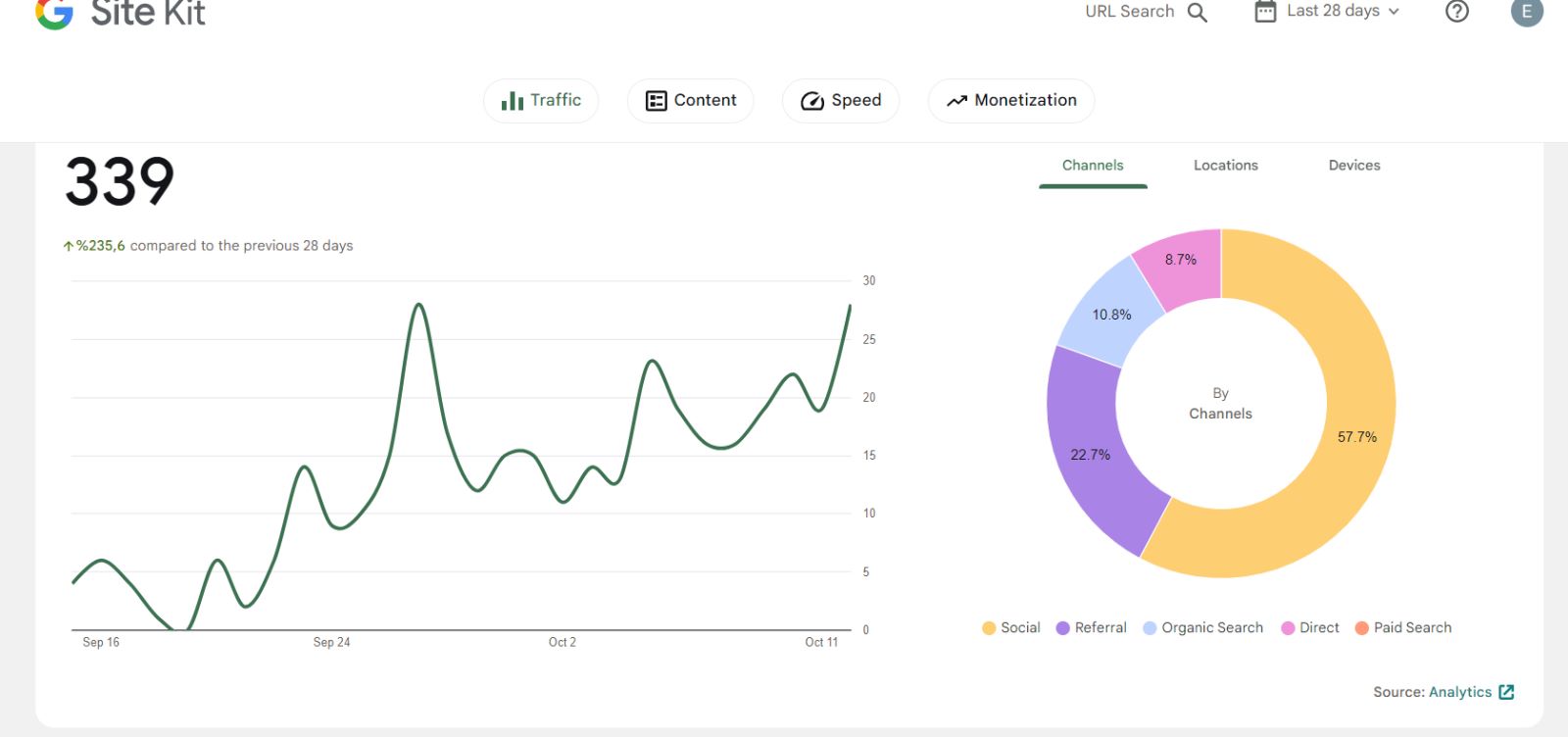This screenshot has width=1568, height=737.
Task: Open the Analytics source link
Action: coord(1460,692)
